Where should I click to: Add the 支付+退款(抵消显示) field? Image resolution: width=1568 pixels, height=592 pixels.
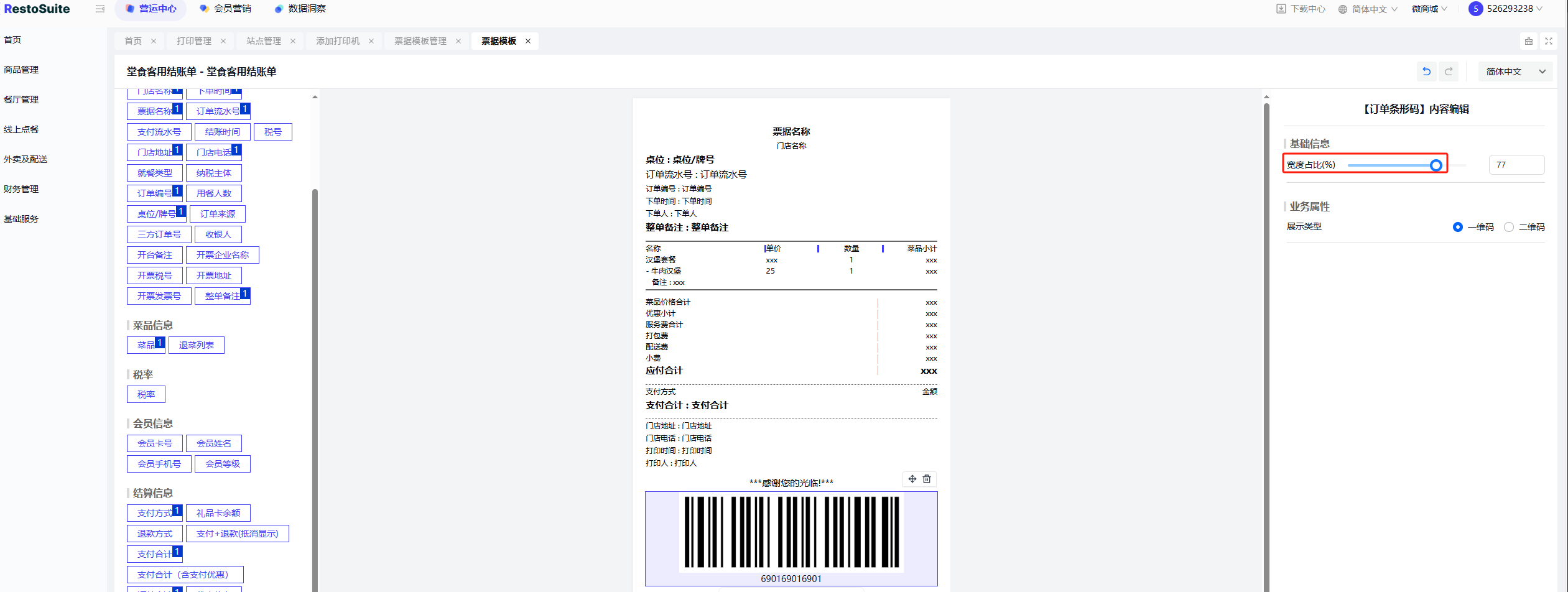coord(238,534)
